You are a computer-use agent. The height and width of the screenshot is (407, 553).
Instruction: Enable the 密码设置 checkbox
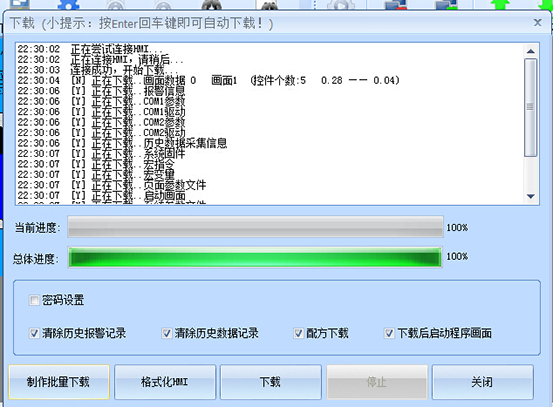coord(34,300)
